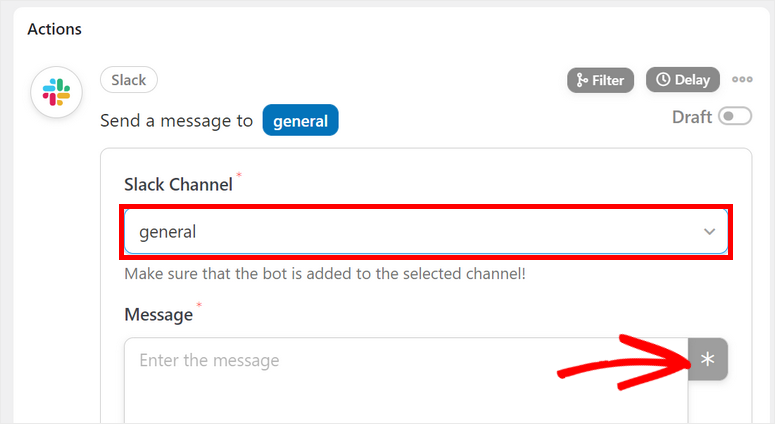The height and width of the screenshot is (424, 775).
Task: Click the Actions section heading
Action: pyautogui.click(x=54, y=29)
